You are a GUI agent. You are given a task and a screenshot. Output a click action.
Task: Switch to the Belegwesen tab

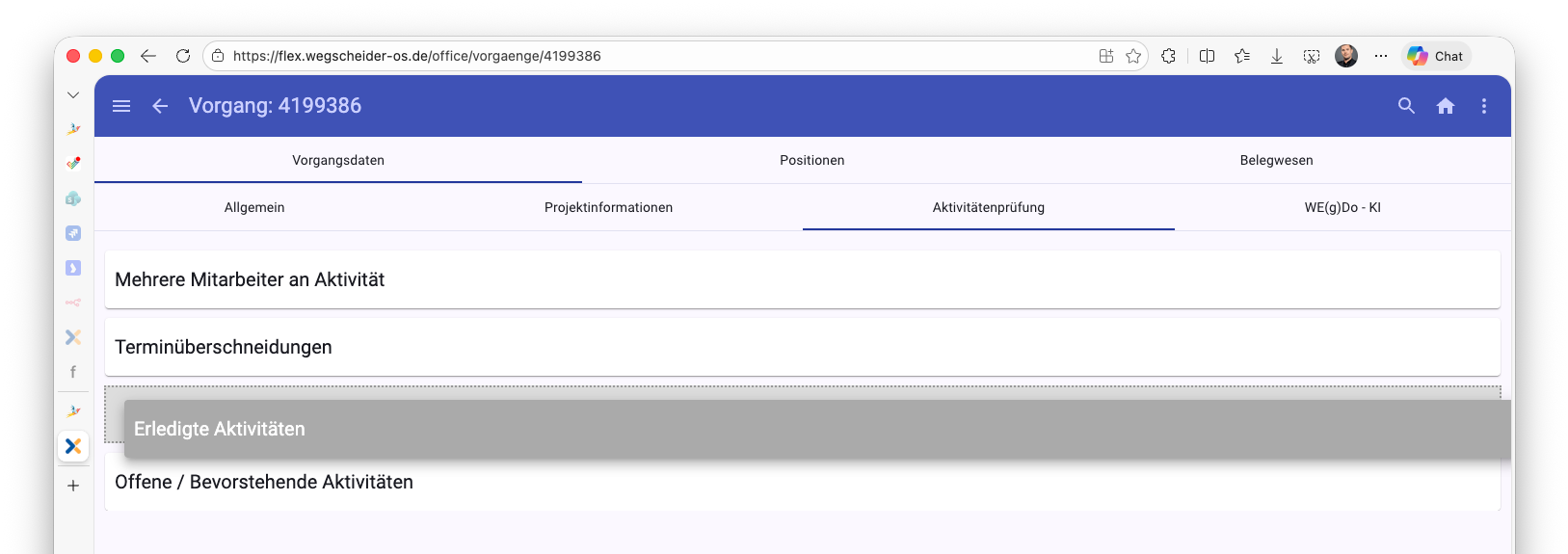[1276, 160]
